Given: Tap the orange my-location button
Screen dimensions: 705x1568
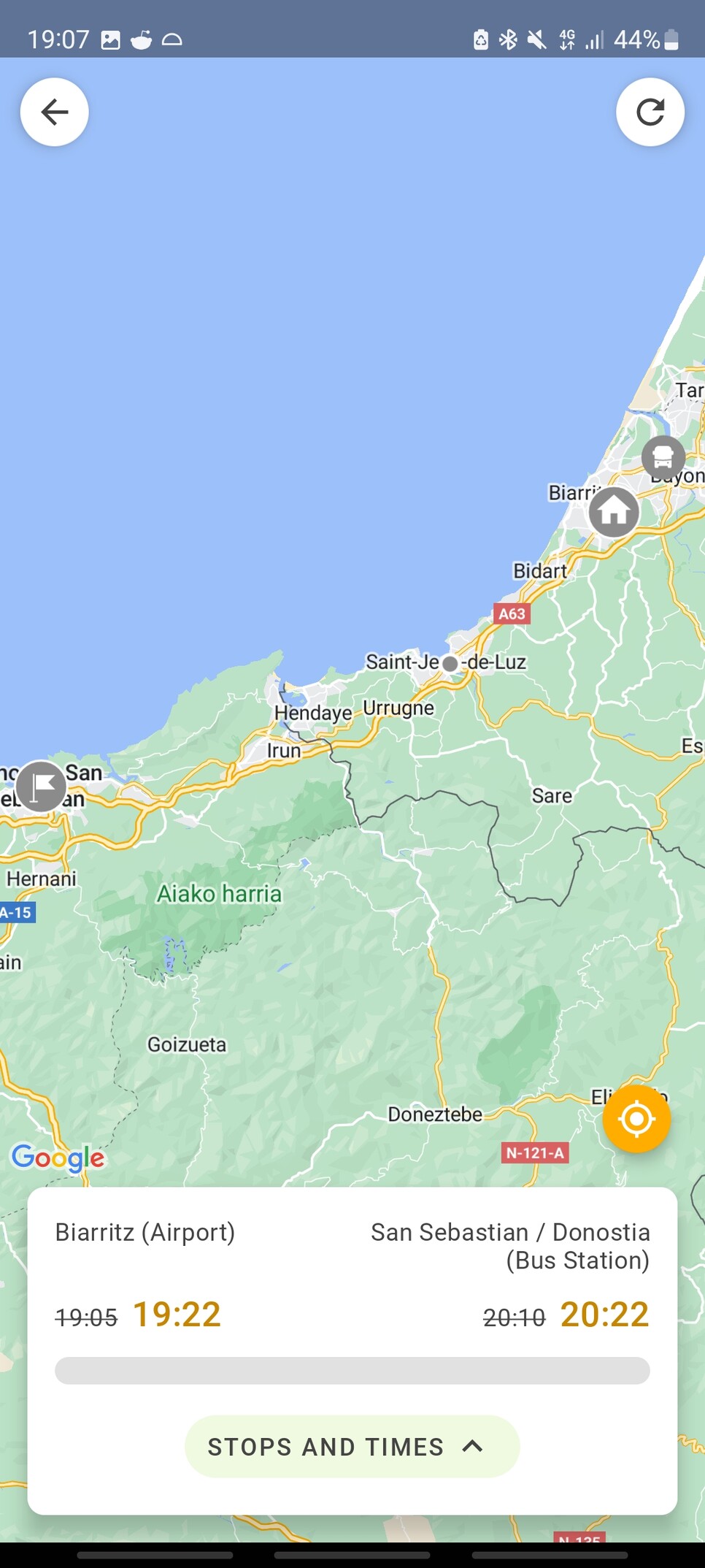Looking at the screenshot, I should (x=636, y=1119).
